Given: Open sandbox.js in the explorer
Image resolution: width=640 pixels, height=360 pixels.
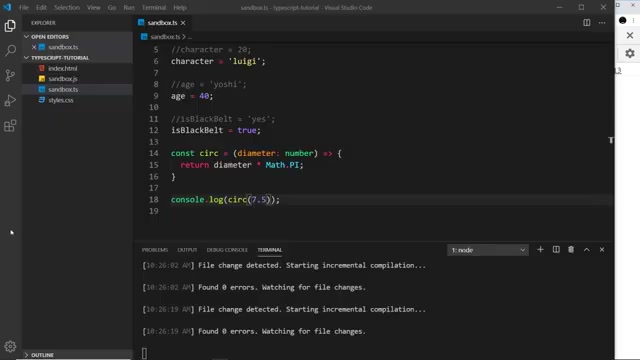Looking at the screenshot, I should (x=62, y=79).
